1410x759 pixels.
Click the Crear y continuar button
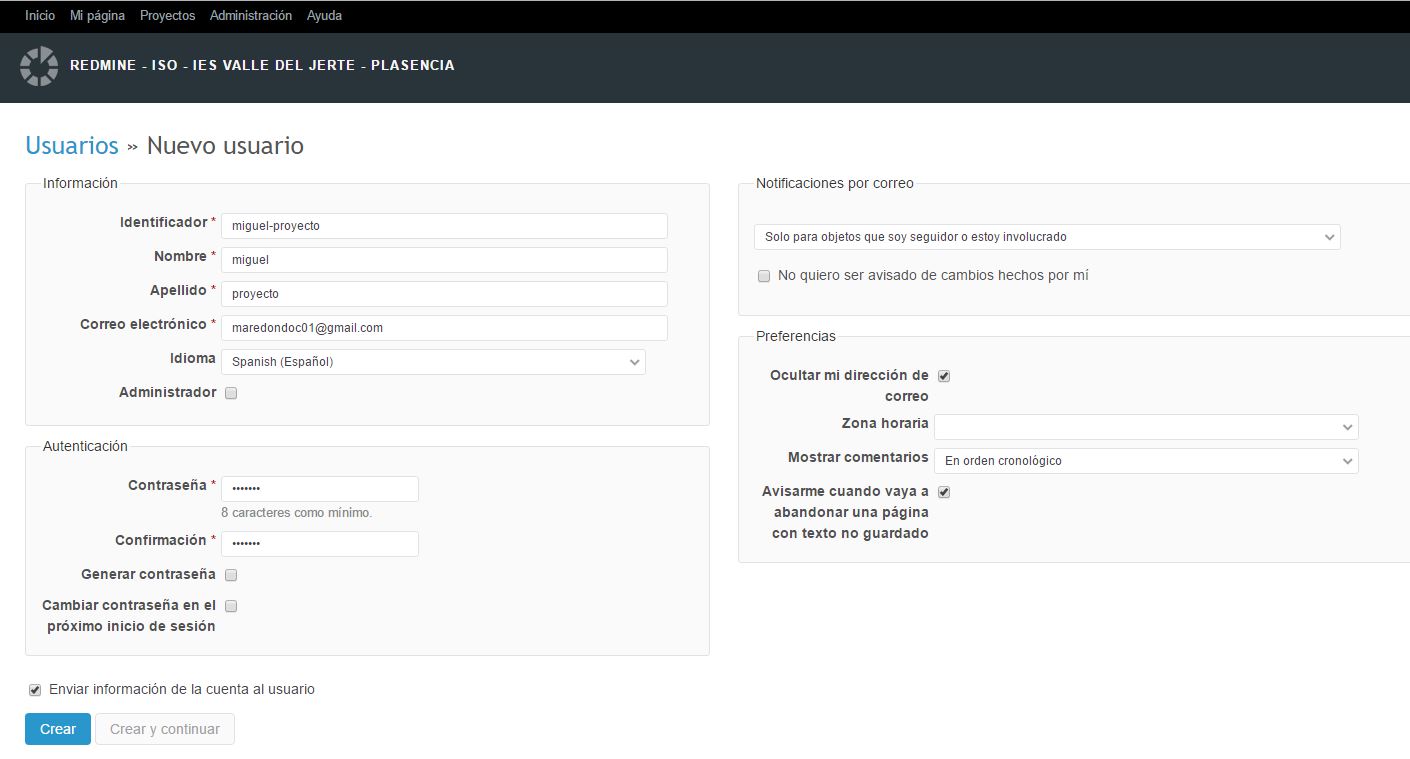coord(165,729)
